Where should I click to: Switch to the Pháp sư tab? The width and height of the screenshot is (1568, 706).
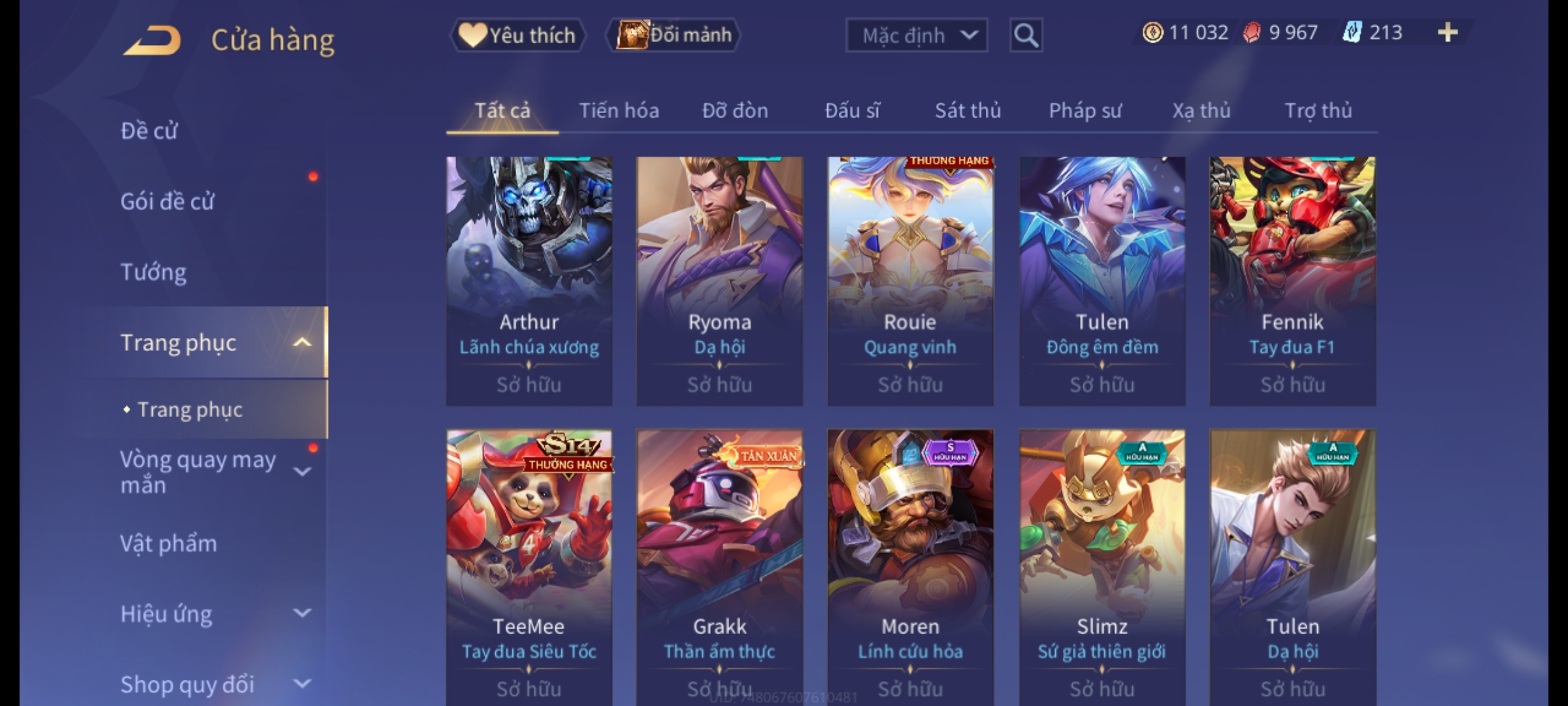click(x=1085, y=110)
